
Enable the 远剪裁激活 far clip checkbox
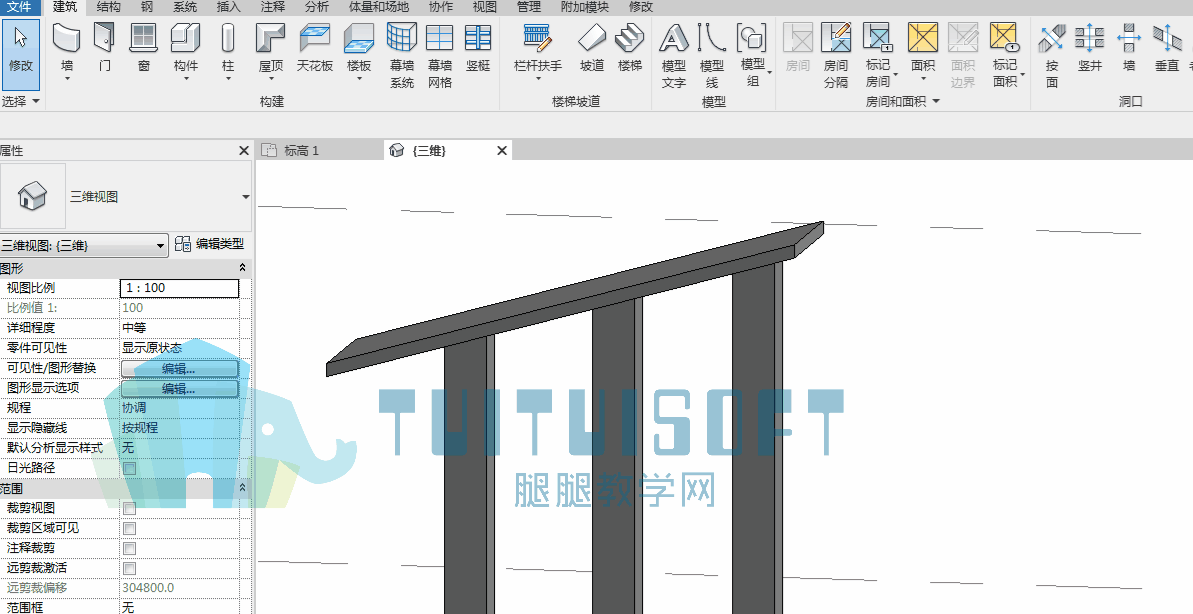[x=129, y=568]
